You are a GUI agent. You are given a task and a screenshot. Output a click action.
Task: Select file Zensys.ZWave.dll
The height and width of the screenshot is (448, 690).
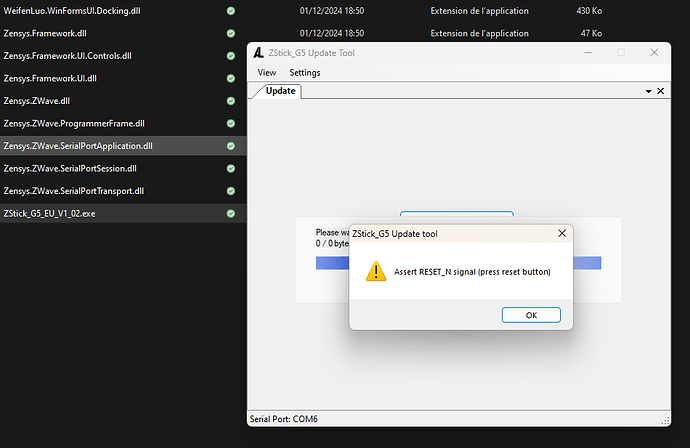(37, 101)
